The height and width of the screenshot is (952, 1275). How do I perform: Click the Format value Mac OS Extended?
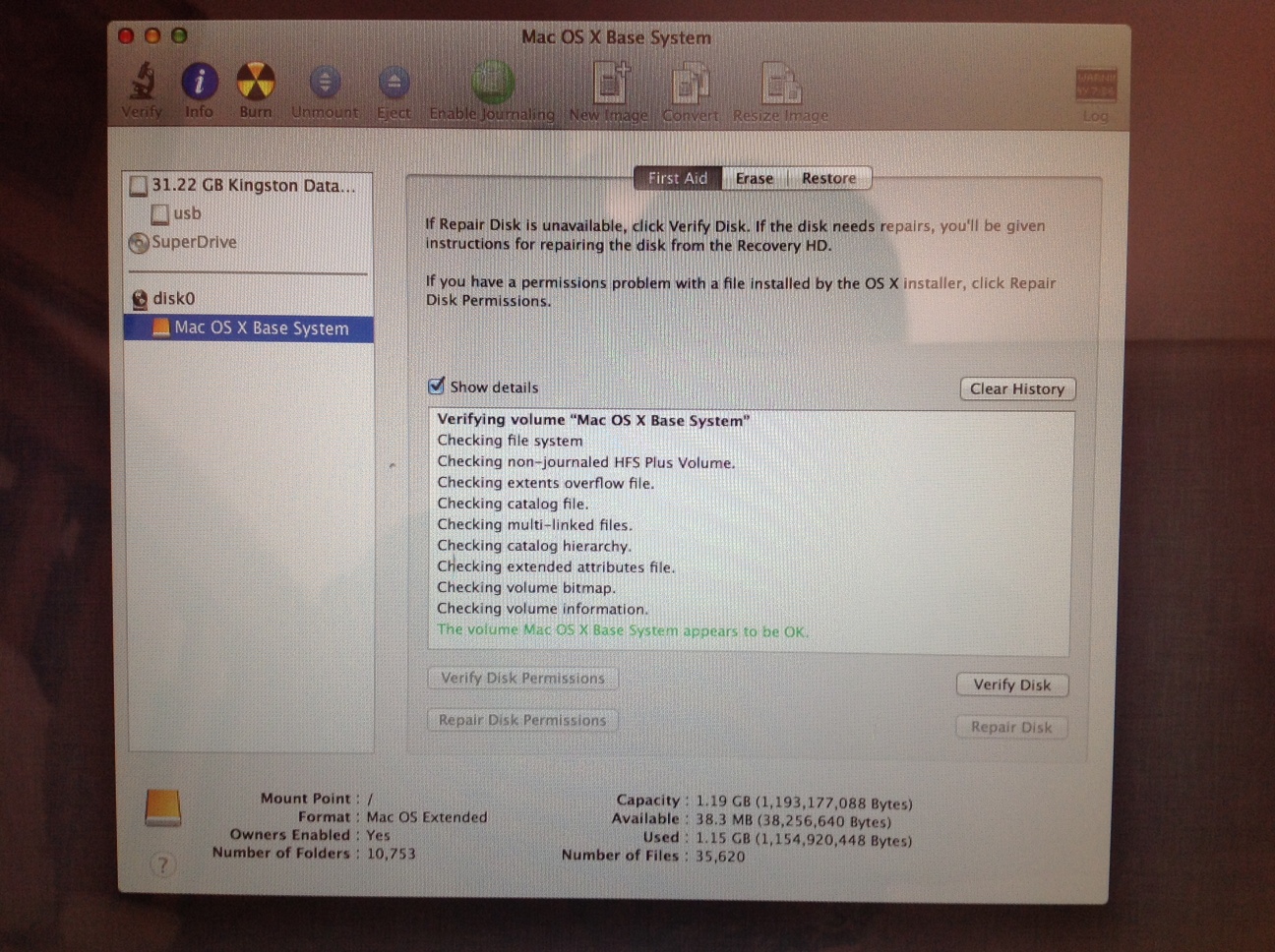click(x=427, y=817)
